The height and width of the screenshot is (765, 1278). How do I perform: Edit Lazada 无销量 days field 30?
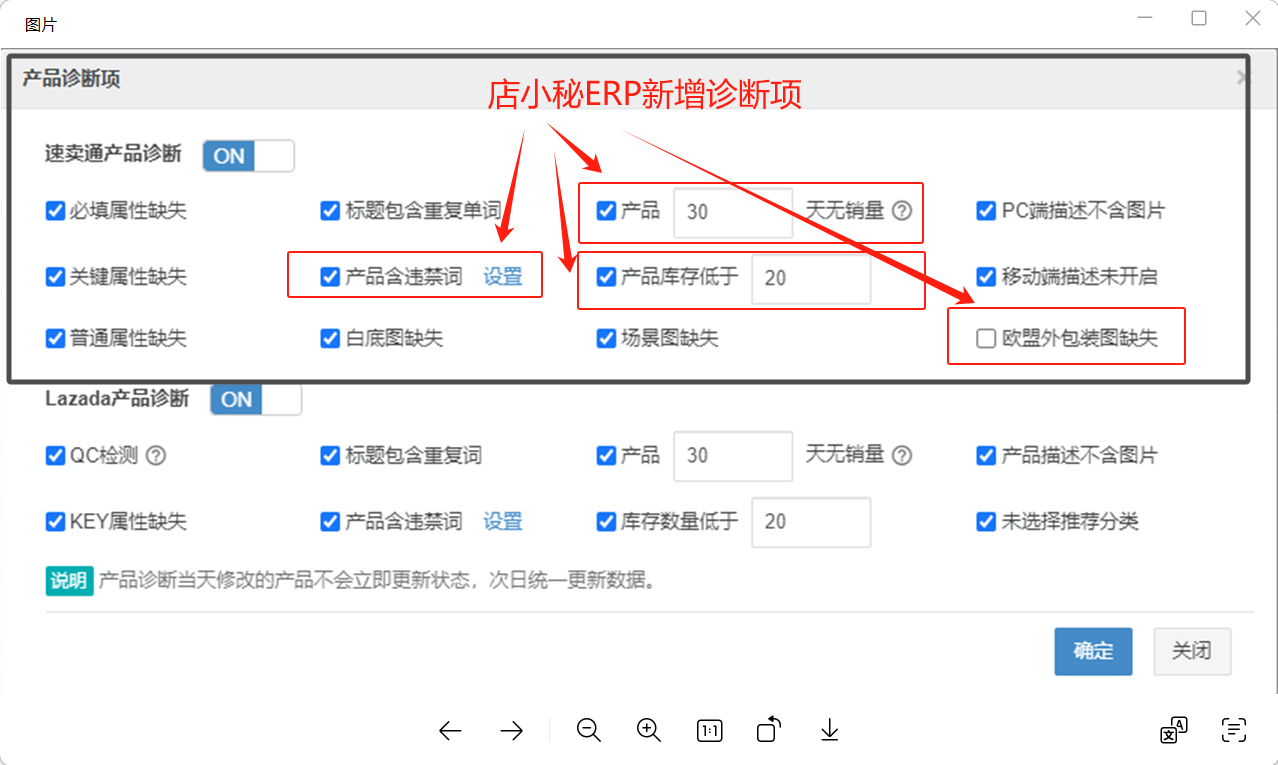(733, 456)
